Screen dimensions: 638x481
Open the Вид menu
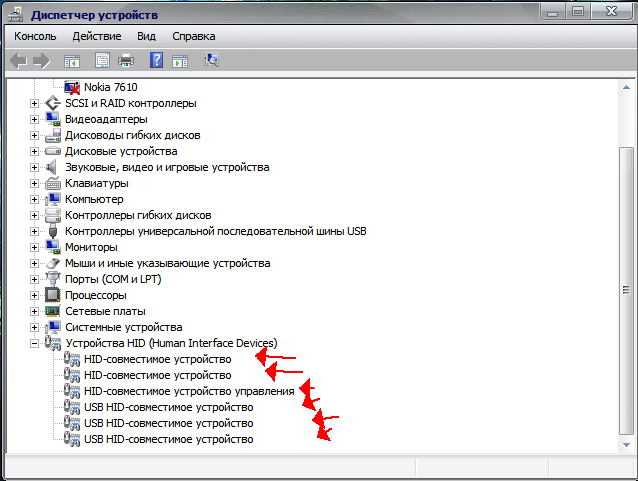click(146, 36)
